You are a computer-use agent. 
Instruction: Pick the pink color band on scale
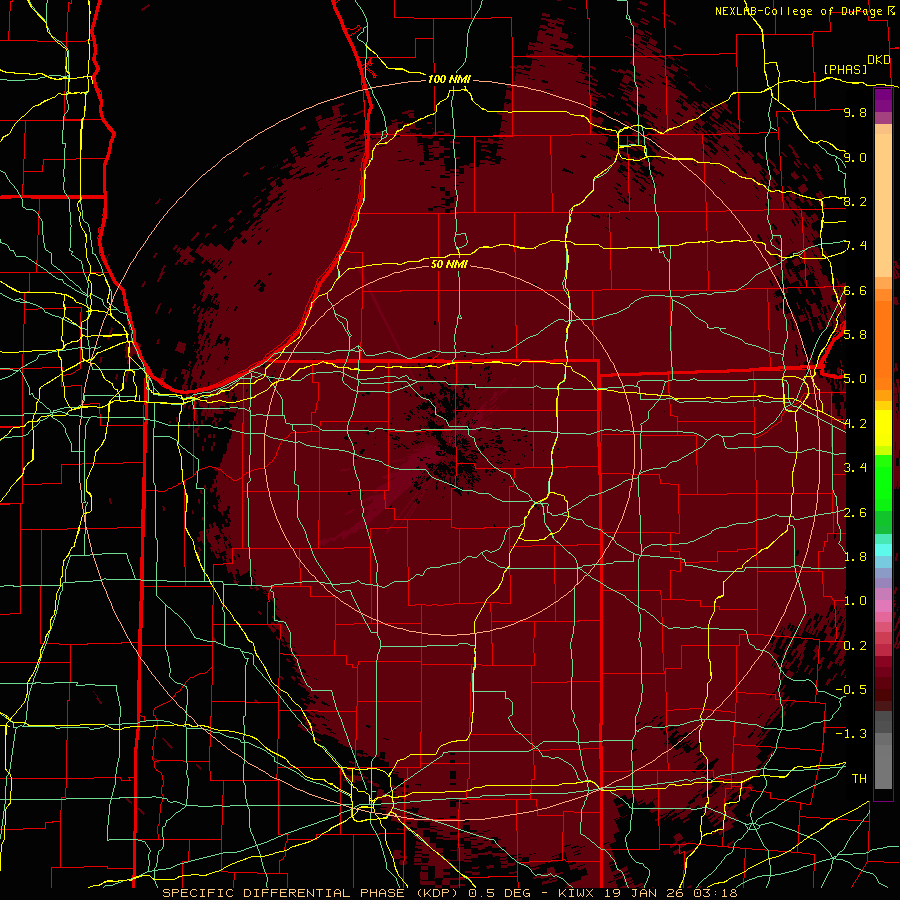pyautogui.click(x=883, y=606)
